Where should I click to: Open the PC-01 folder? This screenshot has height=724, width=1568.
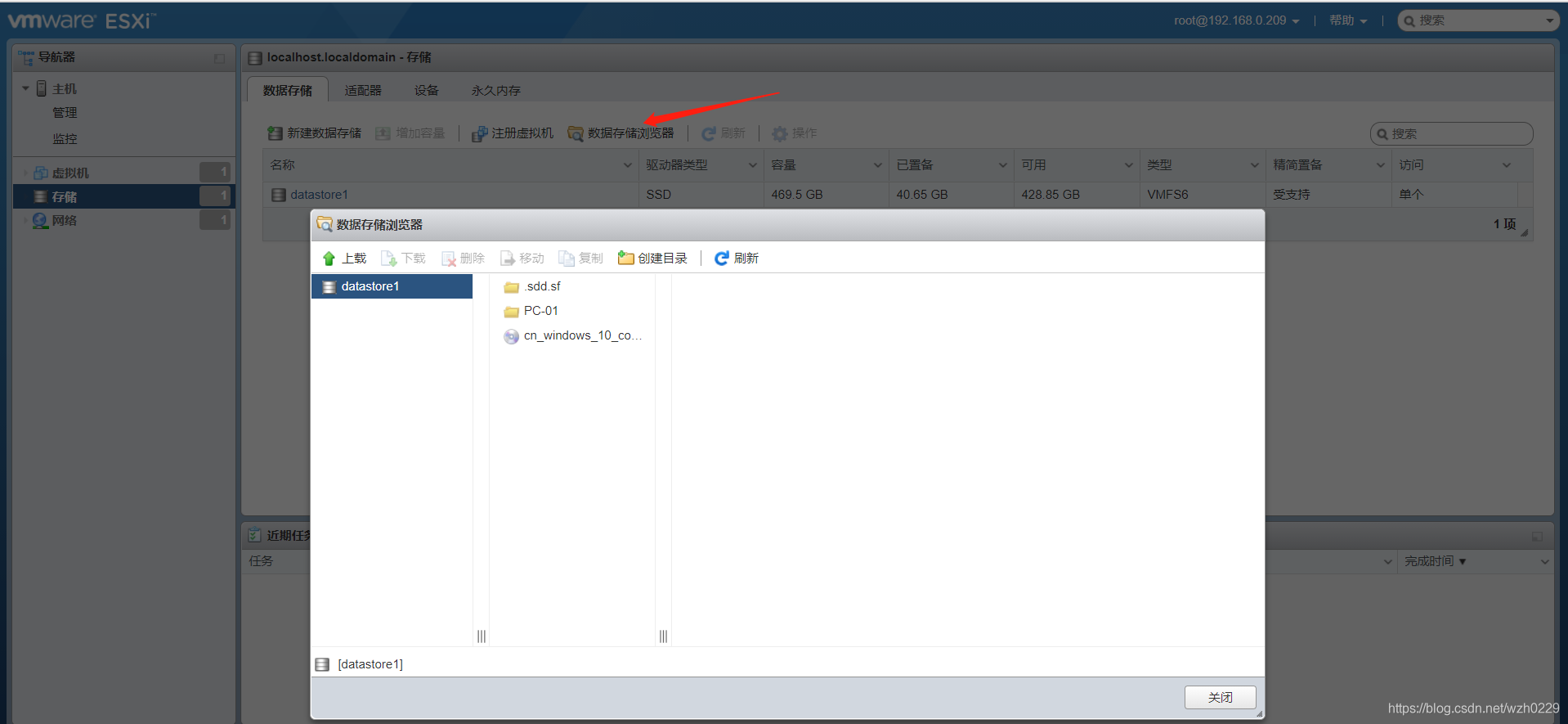[531, 311]
